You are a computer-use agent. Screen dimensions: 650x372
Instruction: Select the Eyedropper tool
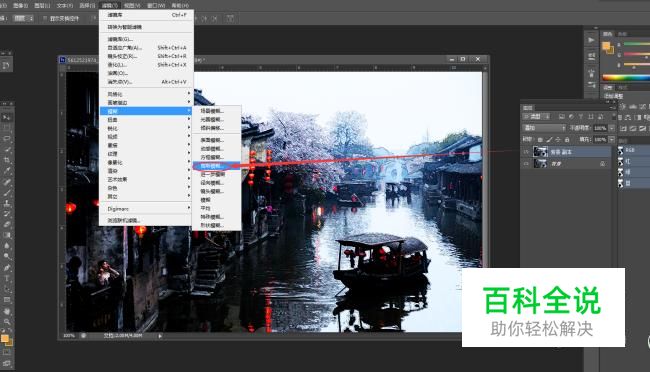coord(7,171)
